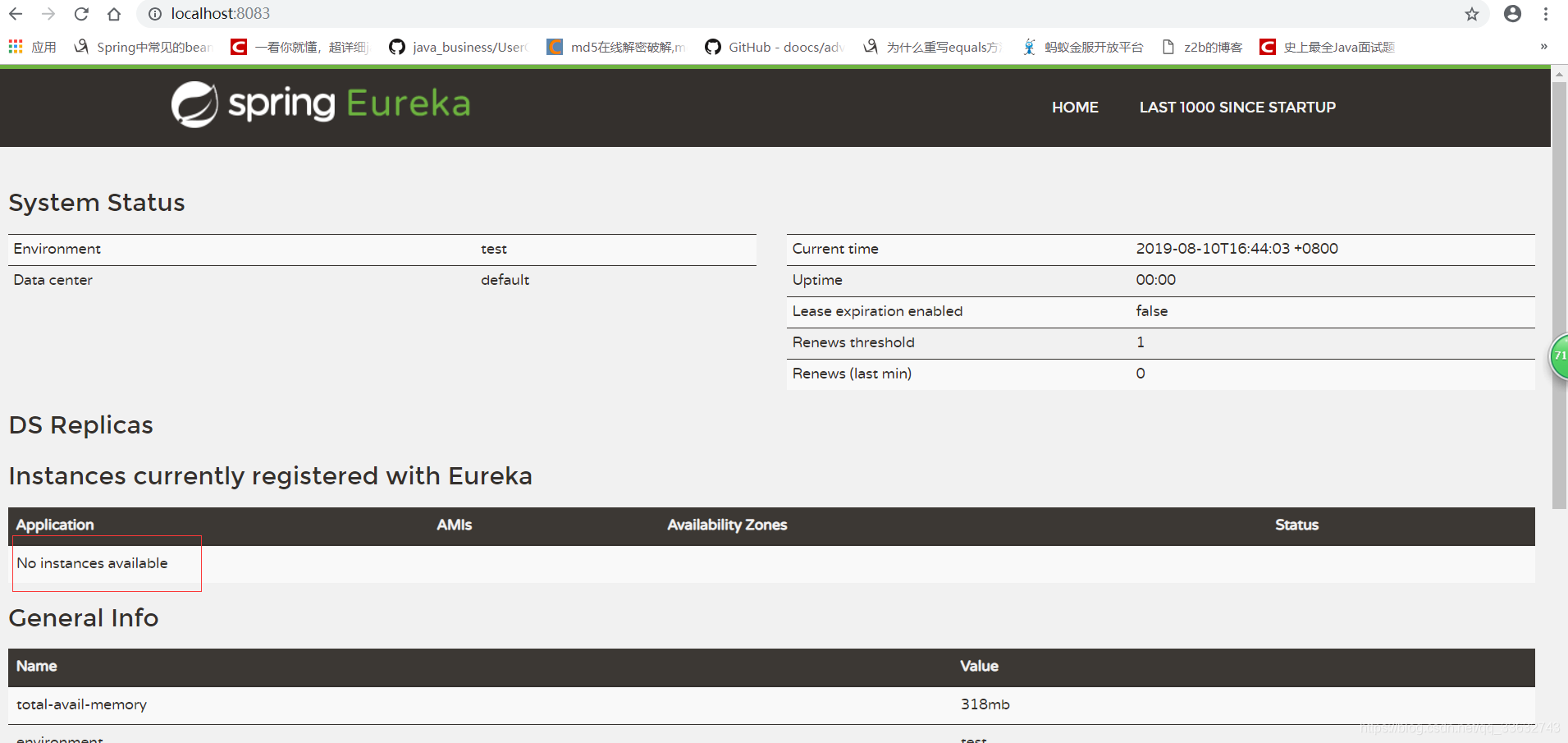Viewport: 1568px width, 743px height.
Task: Click the Application column header
Action: [x=55, y=525]
